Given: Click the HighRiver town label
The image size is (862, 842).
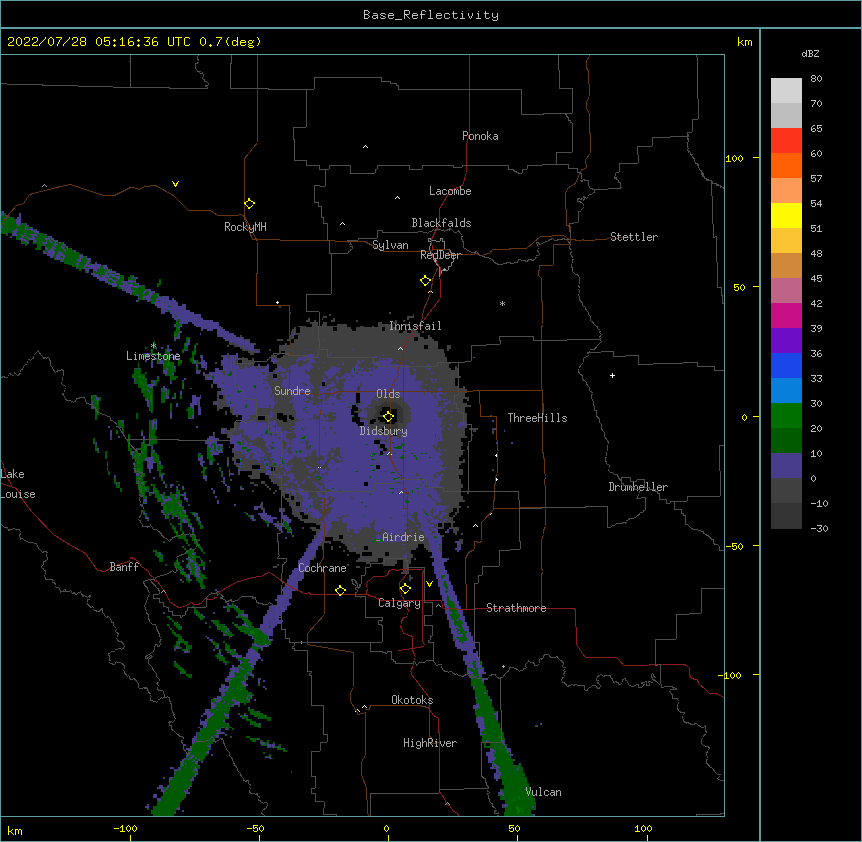Looking at the screenshot, I should [430, 743].
